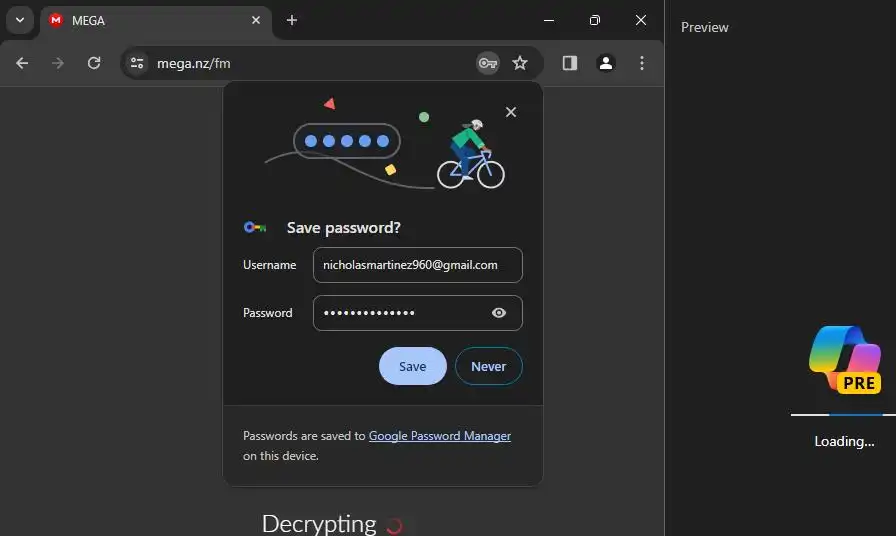
Task: Show password with the eye icon
Action: [499, 313]
